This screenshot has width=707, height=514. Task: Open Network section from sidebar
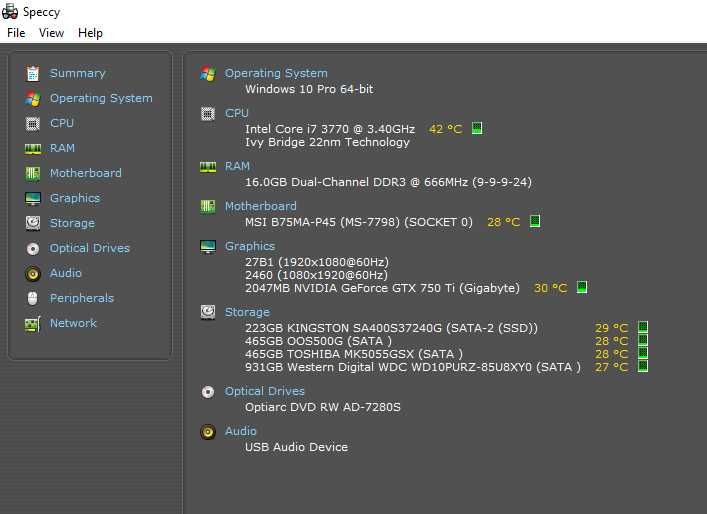tap(73, 323)
